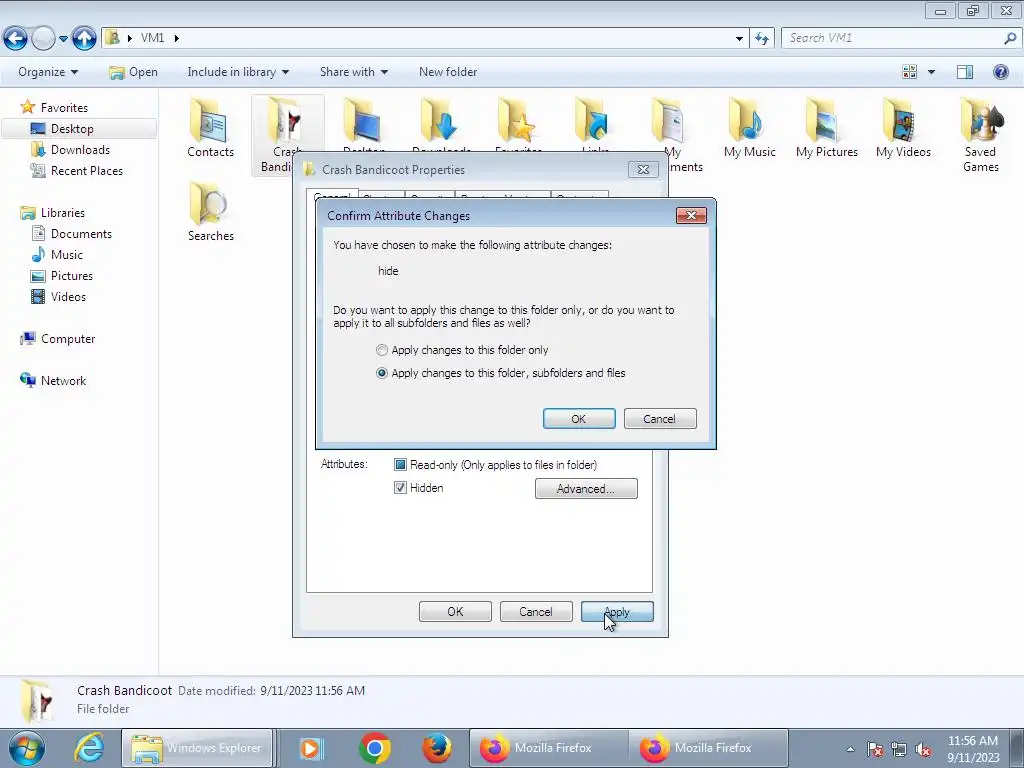The width and height of the screenshot is (1024, 768).
Task: Open the Windows Start orb
Action: coord(27,748)
